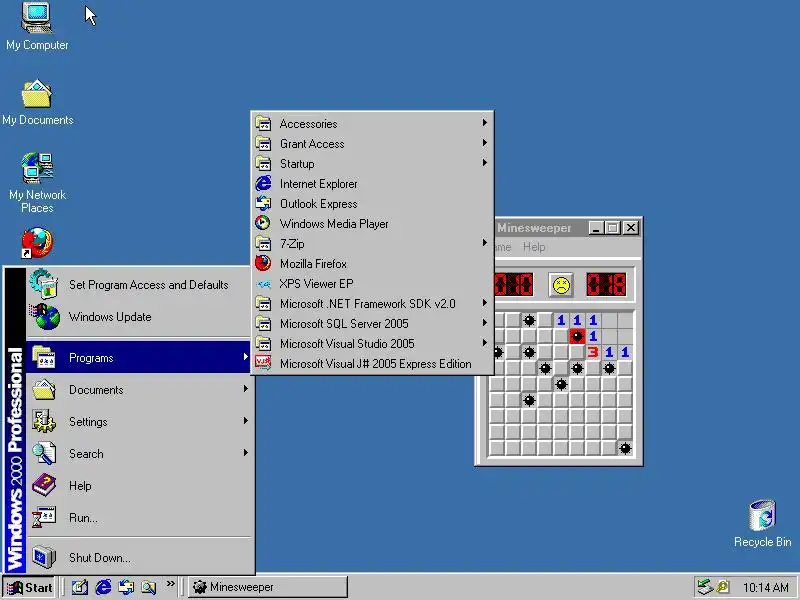800x600 pixels.
Task: Click the Visual J# 2005 Express icon
Action: click(263, 364)
